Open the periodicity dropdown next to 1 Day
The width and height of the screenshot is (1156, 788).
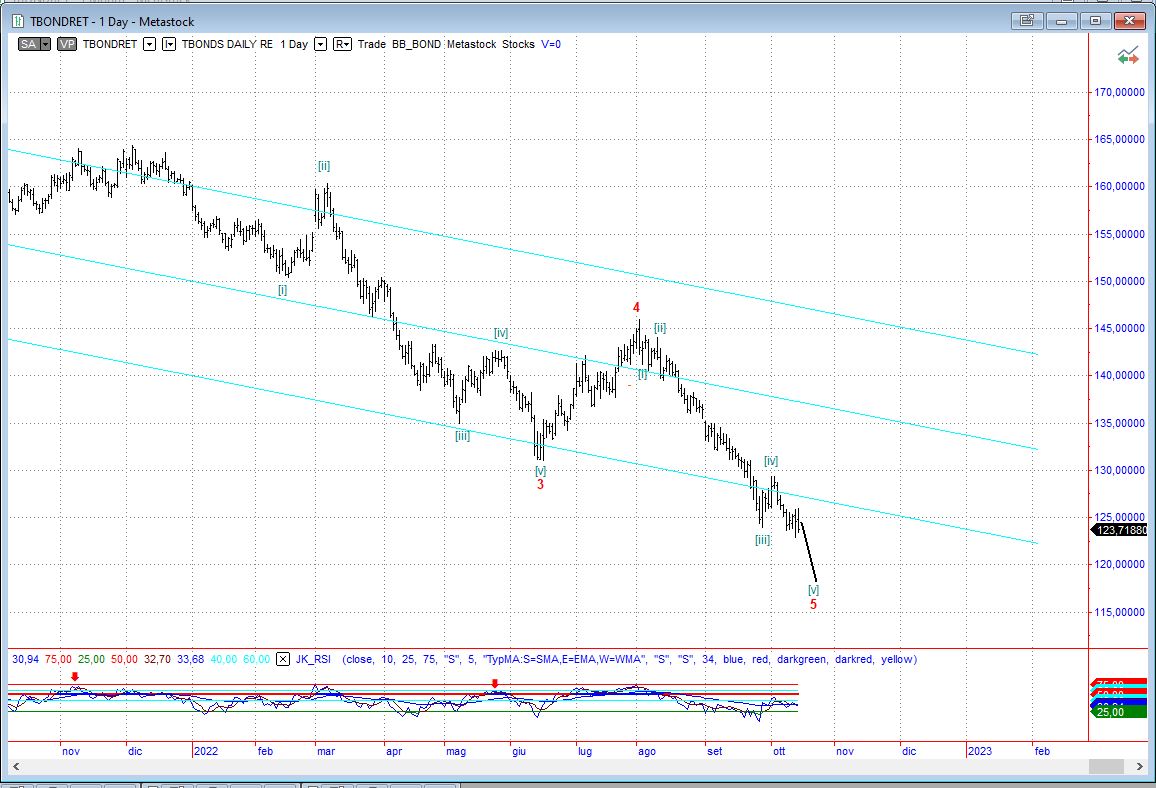tap(321, 44)
